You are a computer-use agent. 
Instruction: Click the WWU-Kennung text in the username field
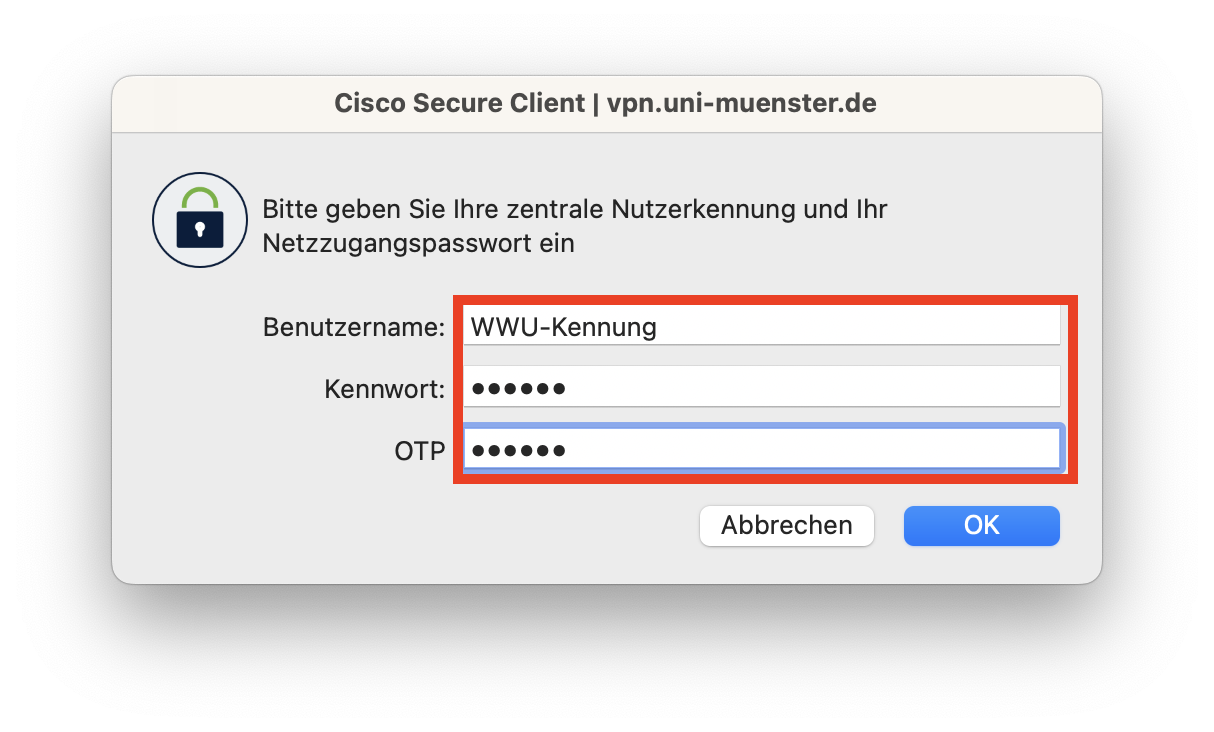pos(564,327)
